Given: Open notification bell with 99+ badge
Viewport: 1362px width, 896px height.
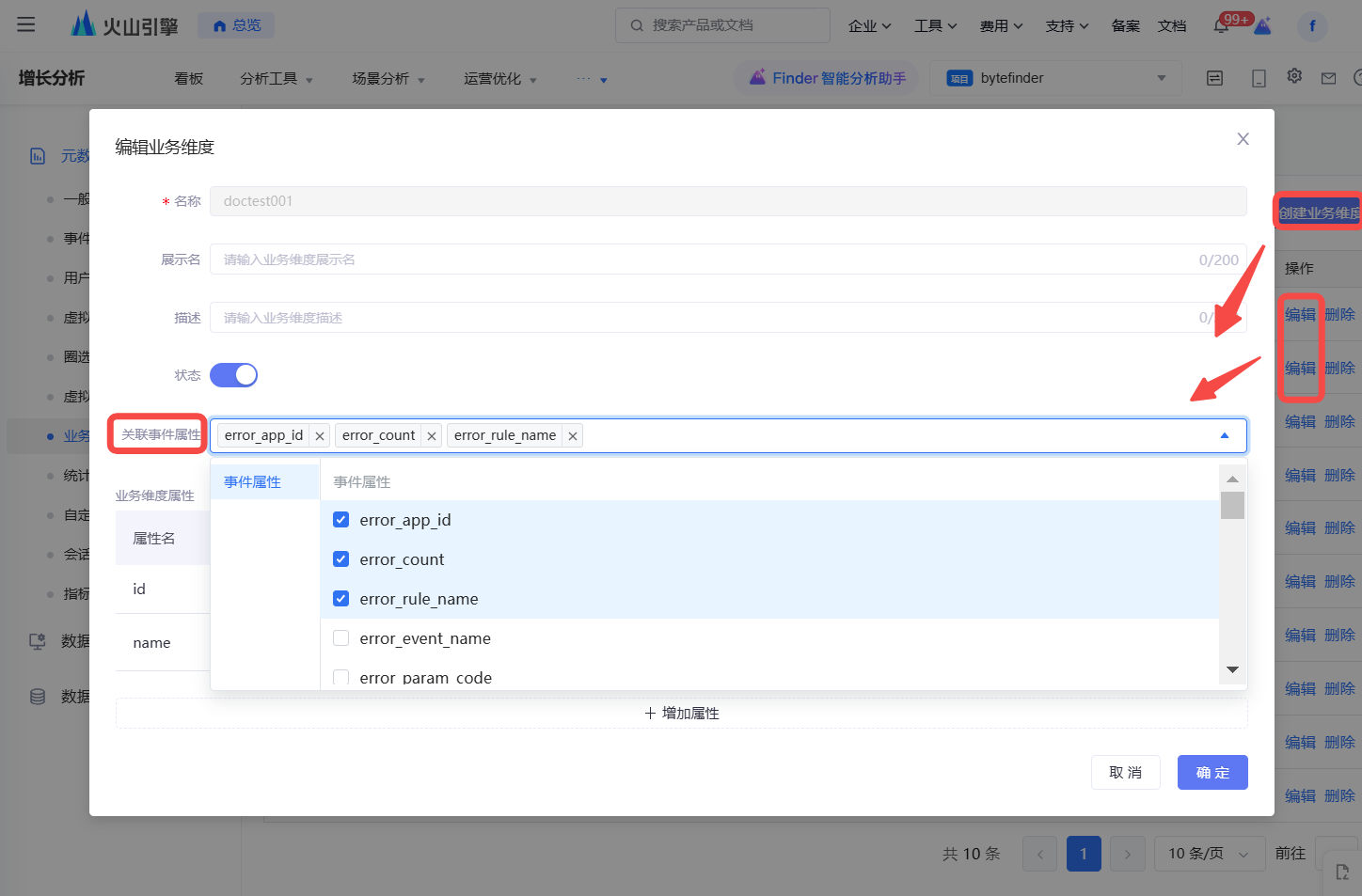Looking at the screenshot, I should coord(1221,26).
